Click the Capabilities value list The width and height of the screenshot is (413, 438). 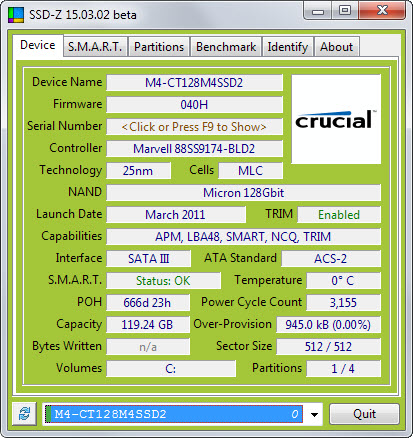243,237
